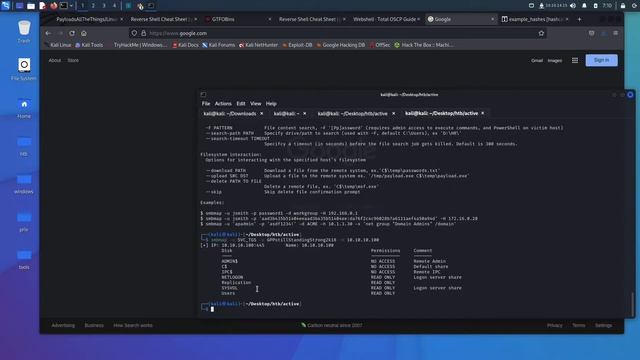Open Kali Tools bookmark
This screenshot has height=360, width=640.
(89, 45)
